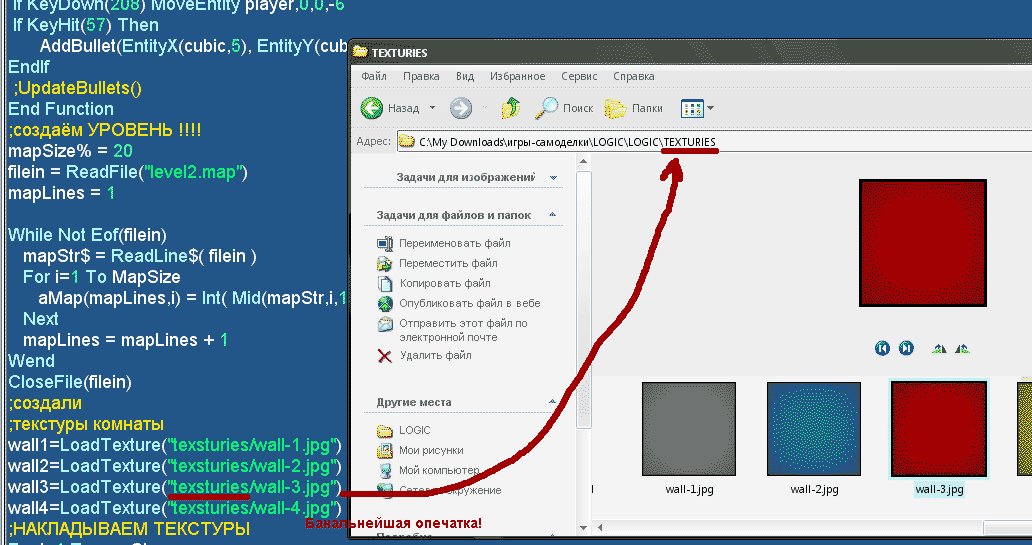Click the red X delete file icon
The width and height of the screenshot is (1032, 545).
click(385, 355)
